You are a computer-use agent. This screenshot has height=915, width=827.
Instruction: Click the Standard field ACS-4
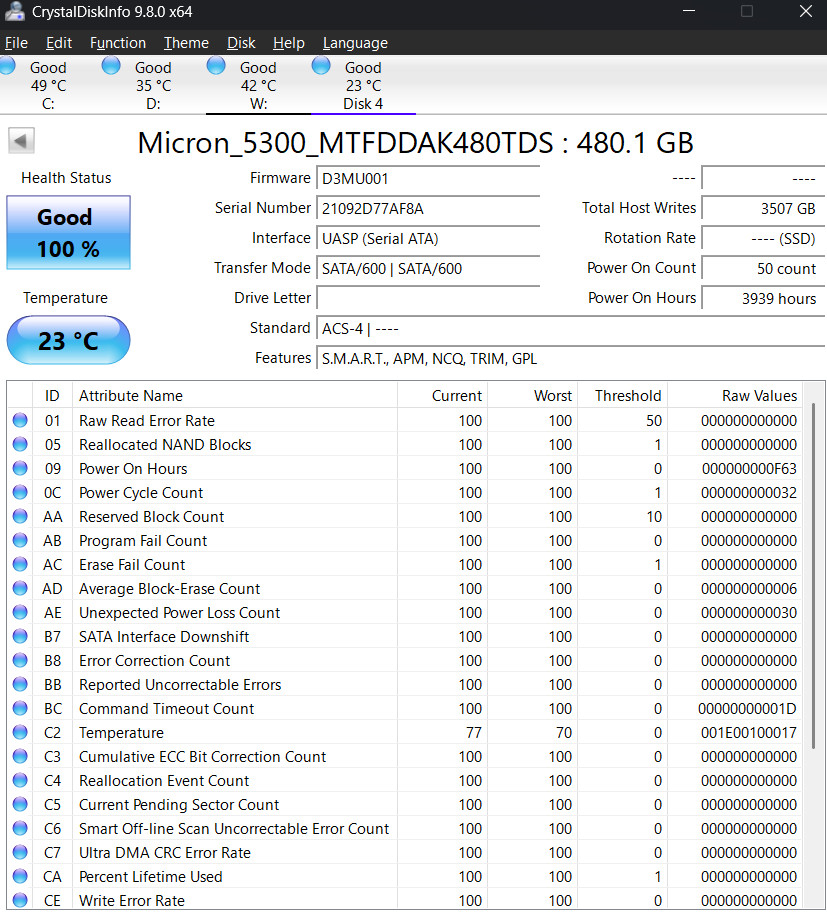tap(570, 329)
